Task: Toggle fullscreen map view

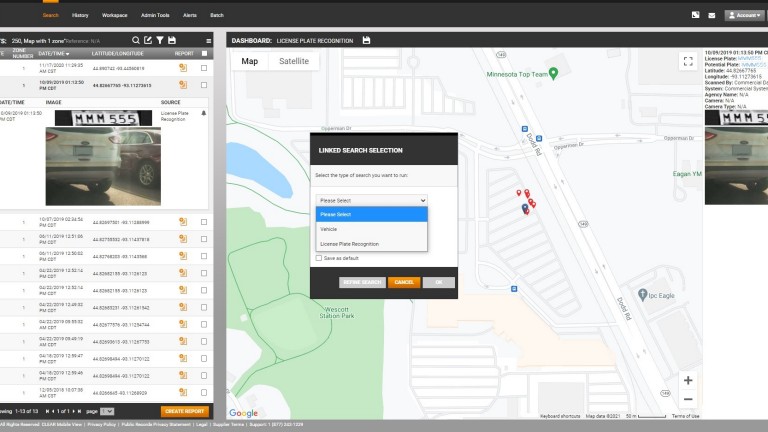Action: pos(687,61)
